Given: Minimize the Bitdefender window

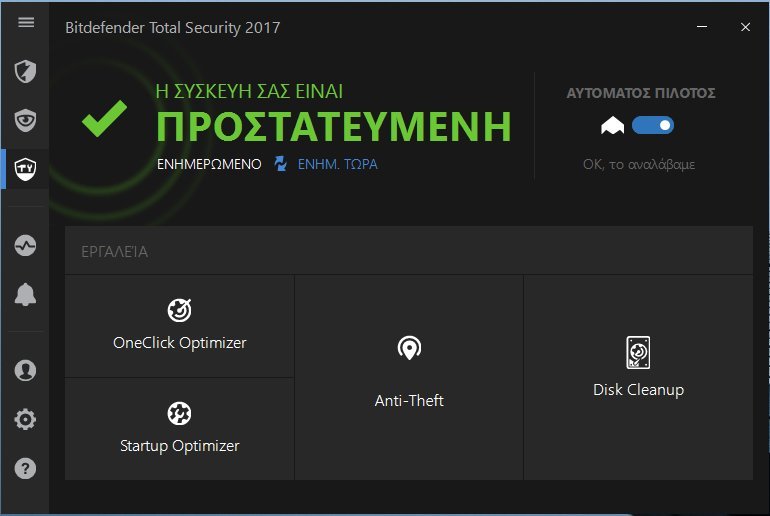Looking at the screenshot, I should click(x=702, y=27).
